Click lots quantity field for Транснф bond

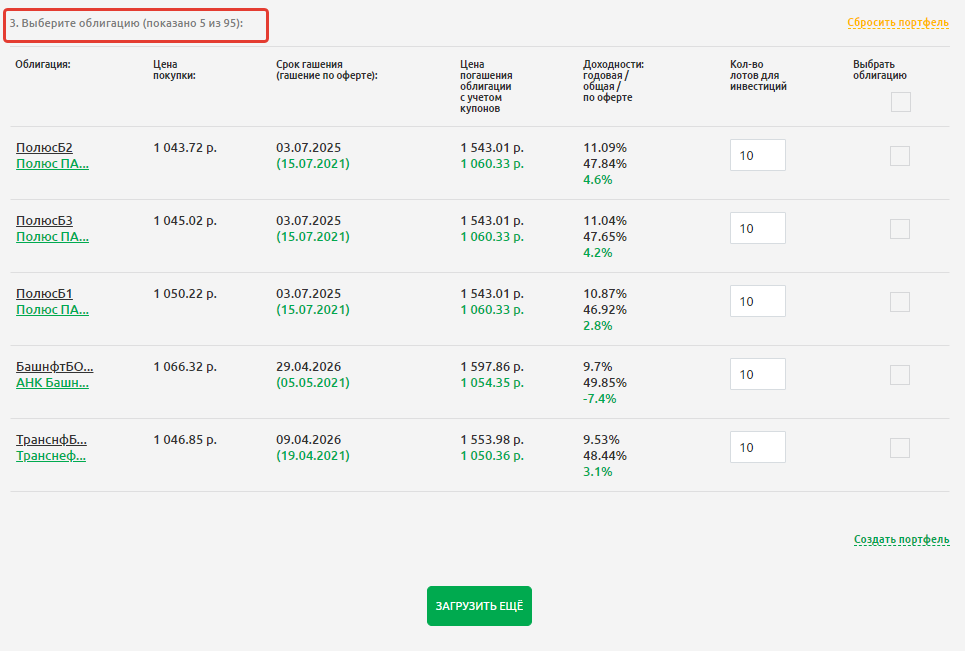757,447
